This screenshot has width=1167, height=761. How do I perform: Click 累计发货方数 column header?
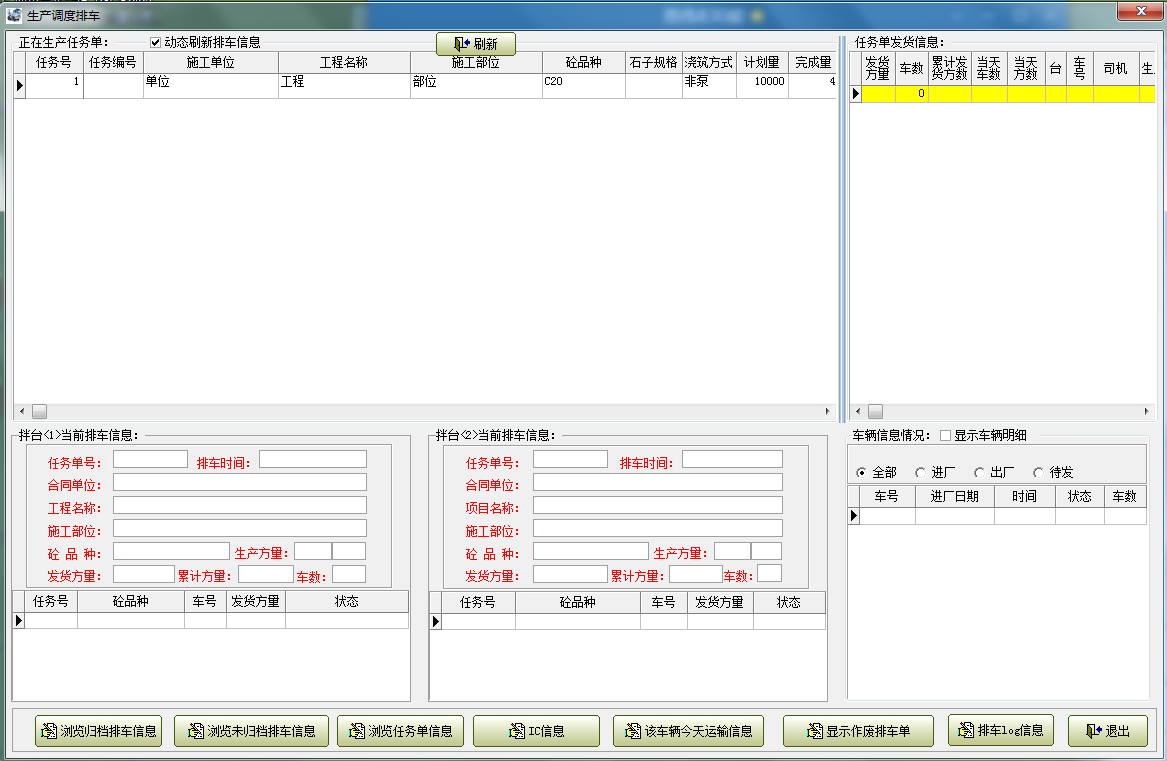949,69
